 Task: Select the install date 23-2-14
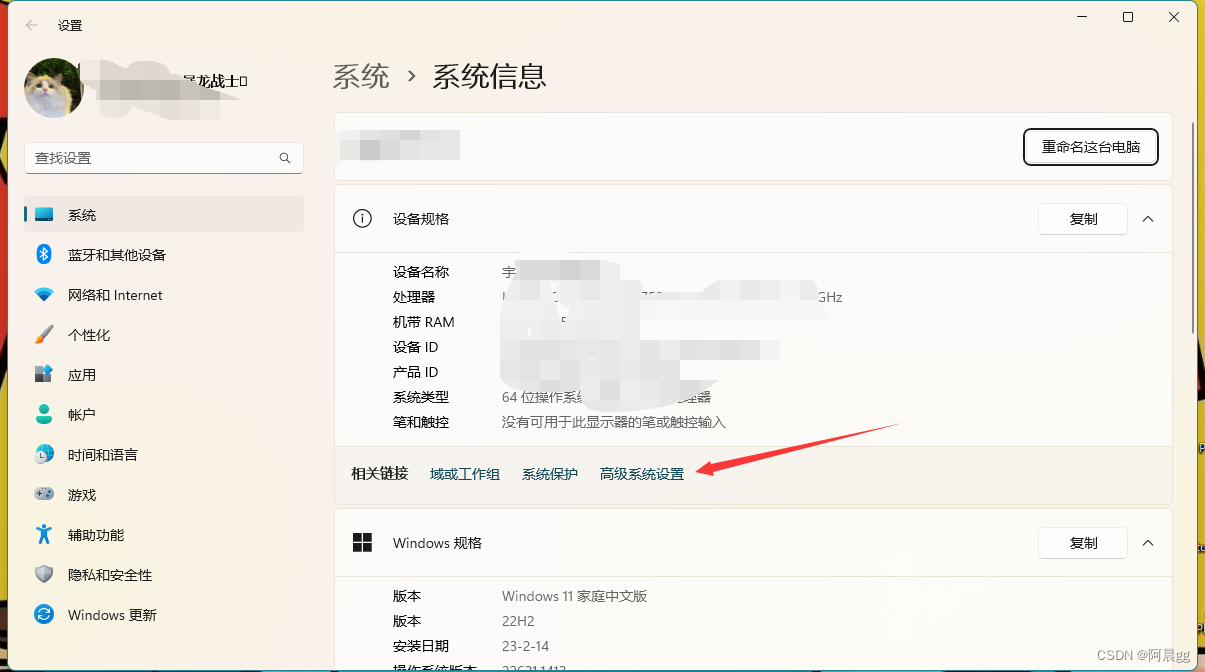525,646
